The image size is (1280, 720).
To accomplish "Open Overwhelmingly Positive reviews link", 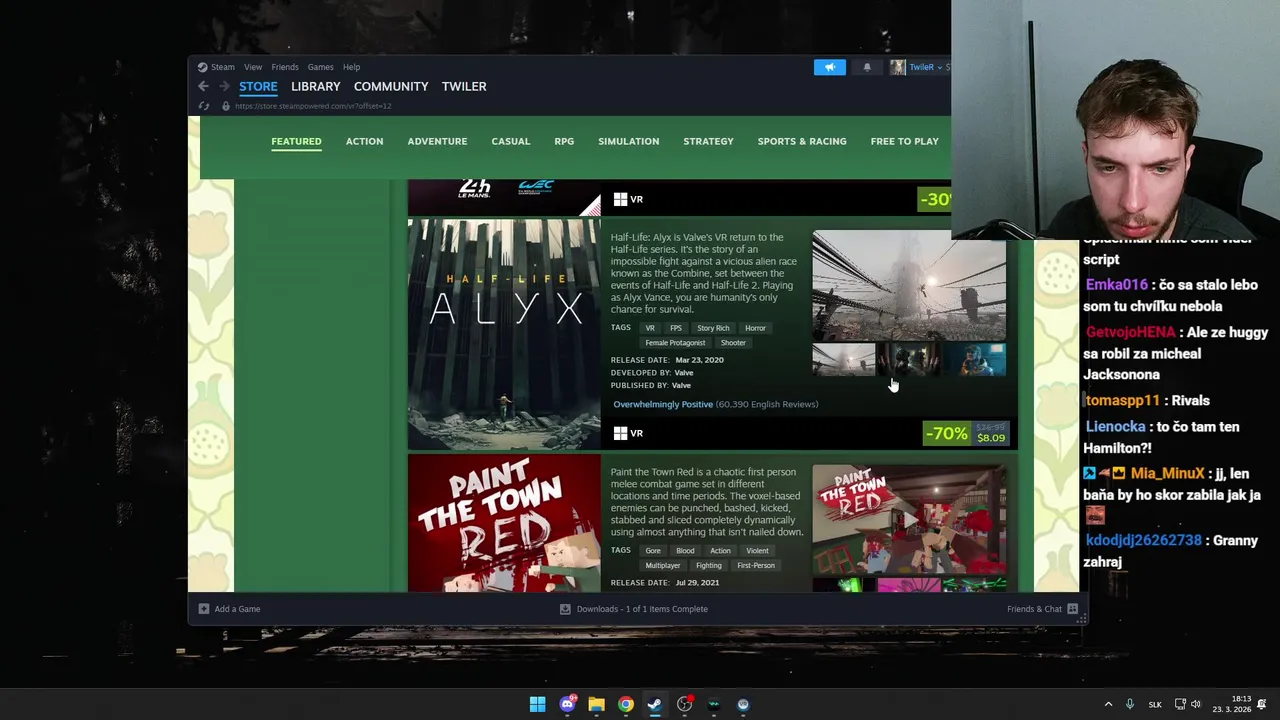I will (663, 404).
